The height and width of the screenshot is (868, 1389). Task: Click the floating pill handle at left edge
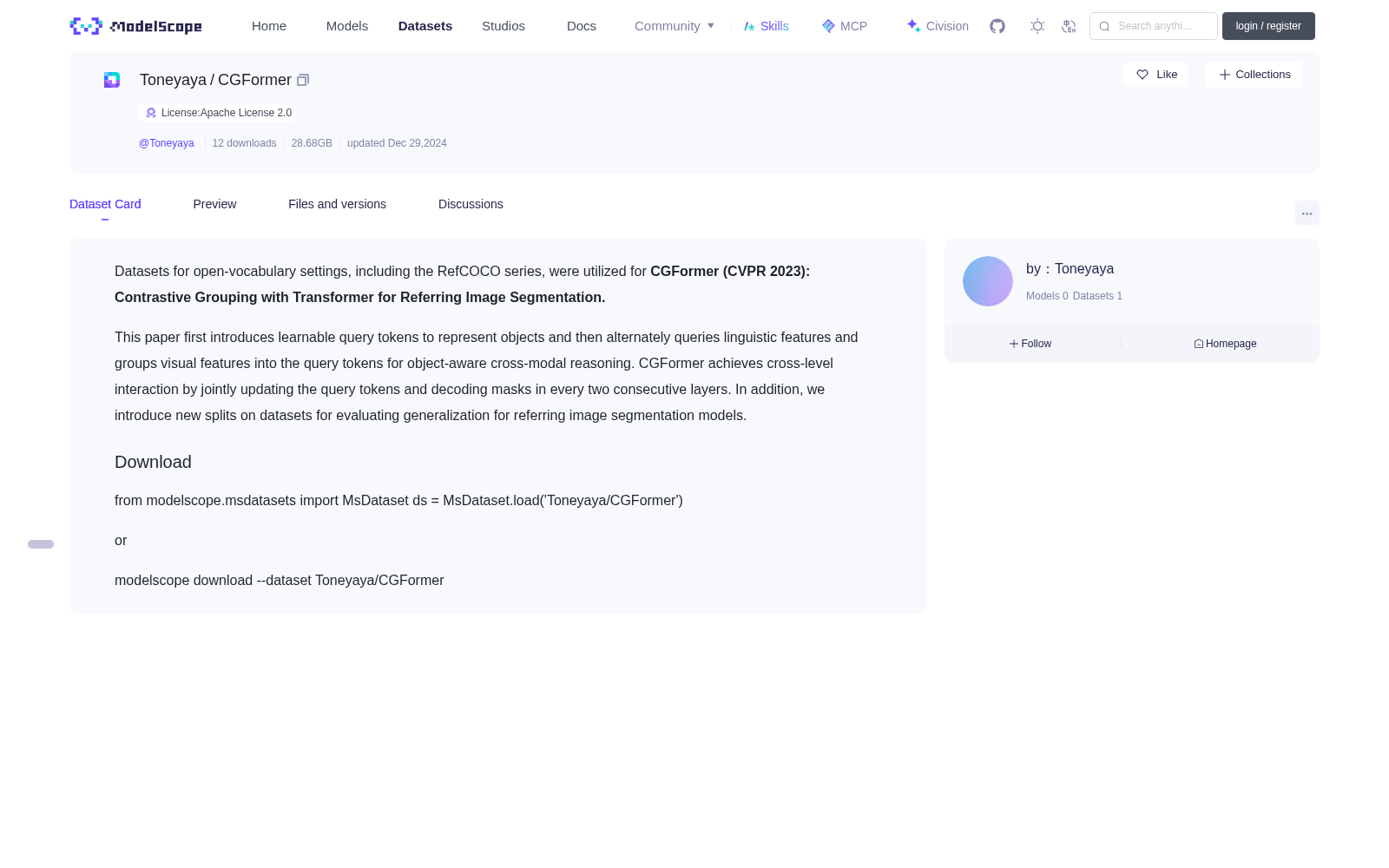tap(41, 544)
